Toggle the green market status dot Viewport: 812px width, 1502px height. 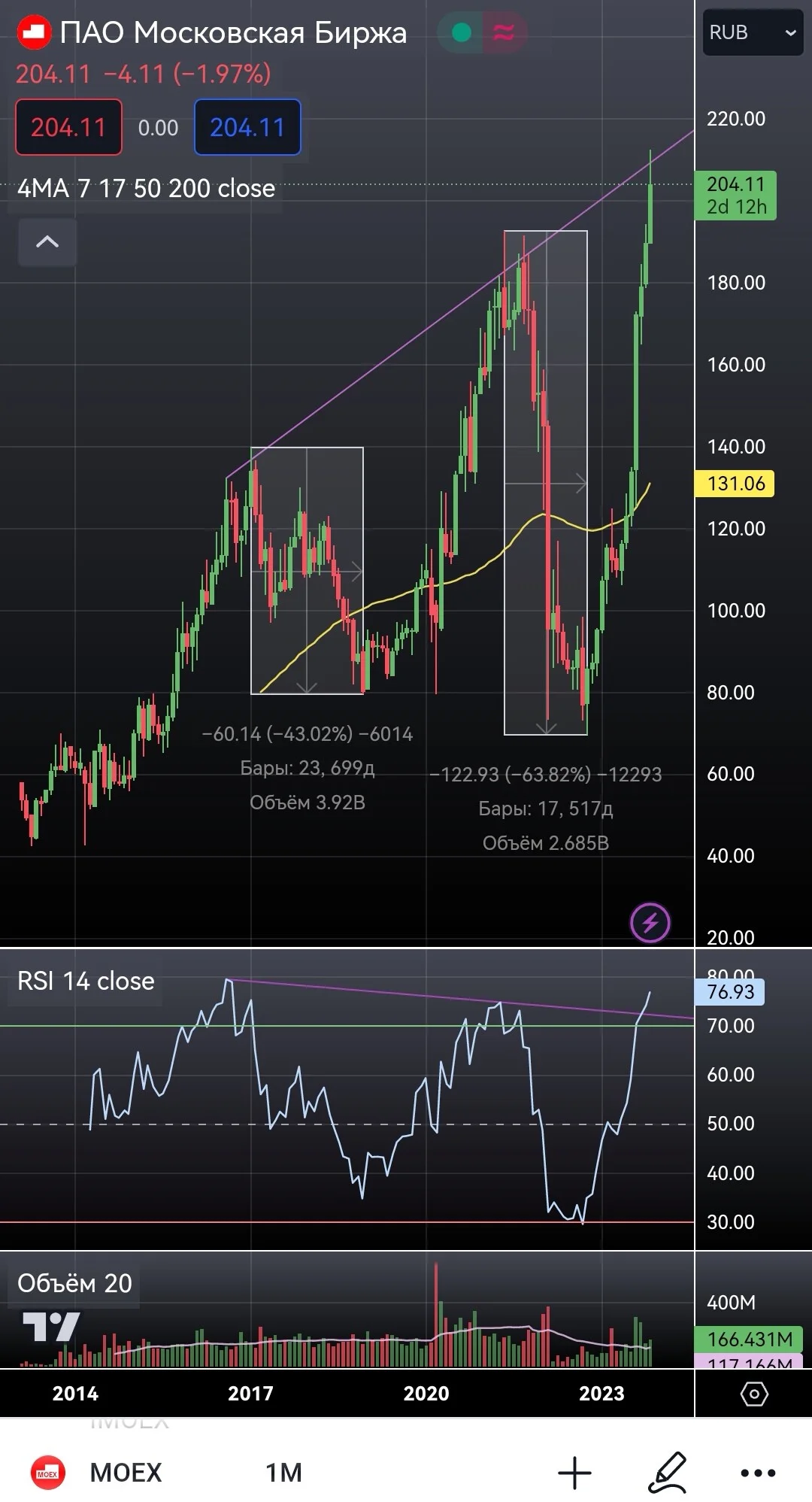tap(461, 32)
